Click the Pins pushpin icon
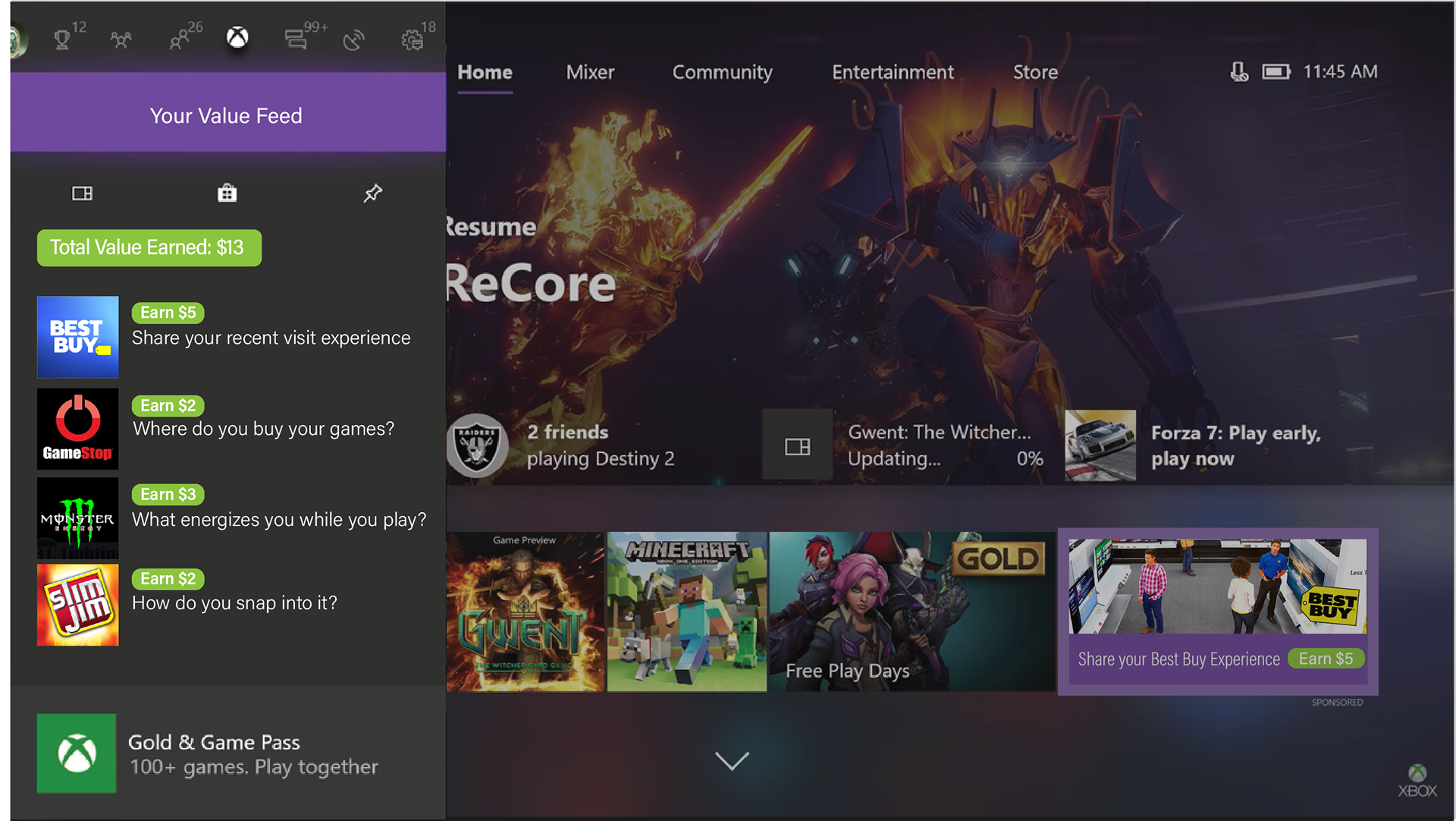Screen dimensions: 1456x821 372,193
